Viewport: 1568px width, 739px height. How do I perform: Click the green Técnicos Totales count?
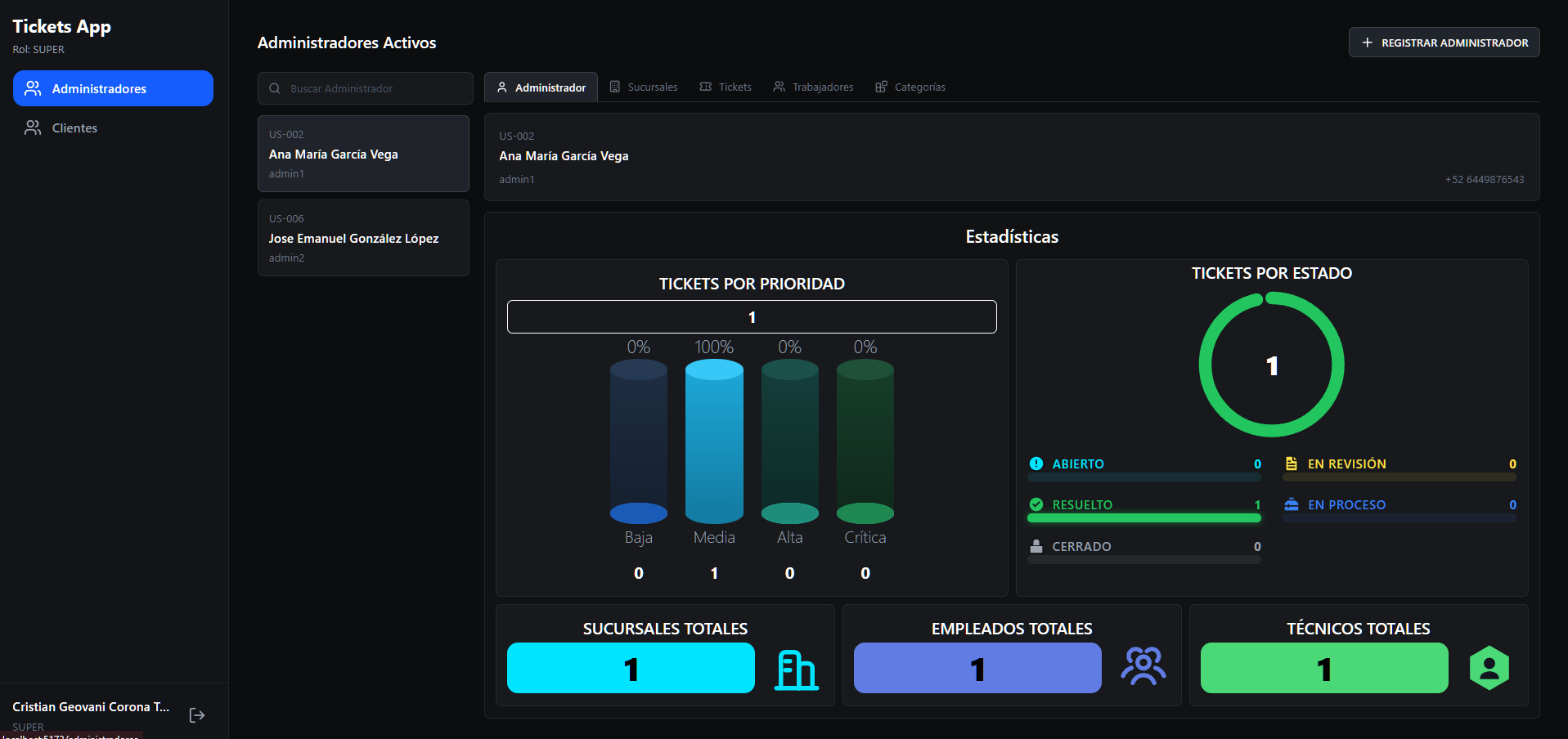point(1324,668)
